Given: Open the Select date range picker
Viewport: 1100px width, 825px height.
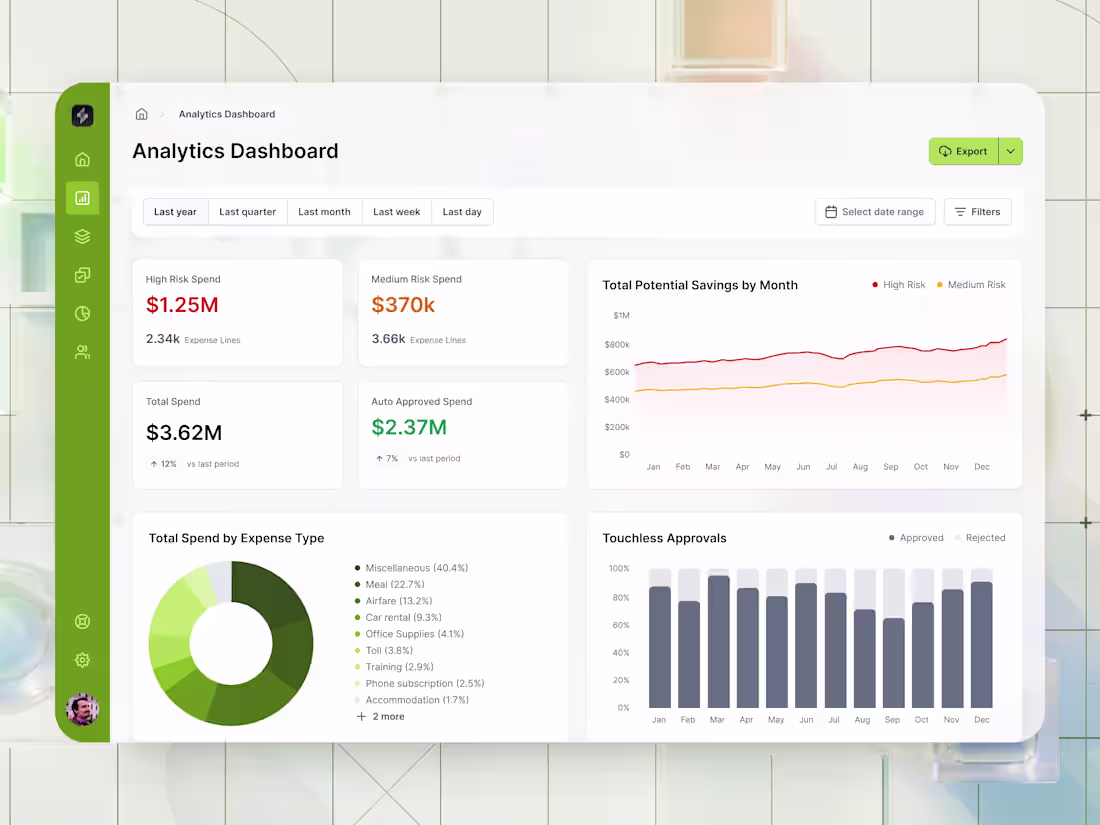Looking at the screenshot, I should (874, 211).
